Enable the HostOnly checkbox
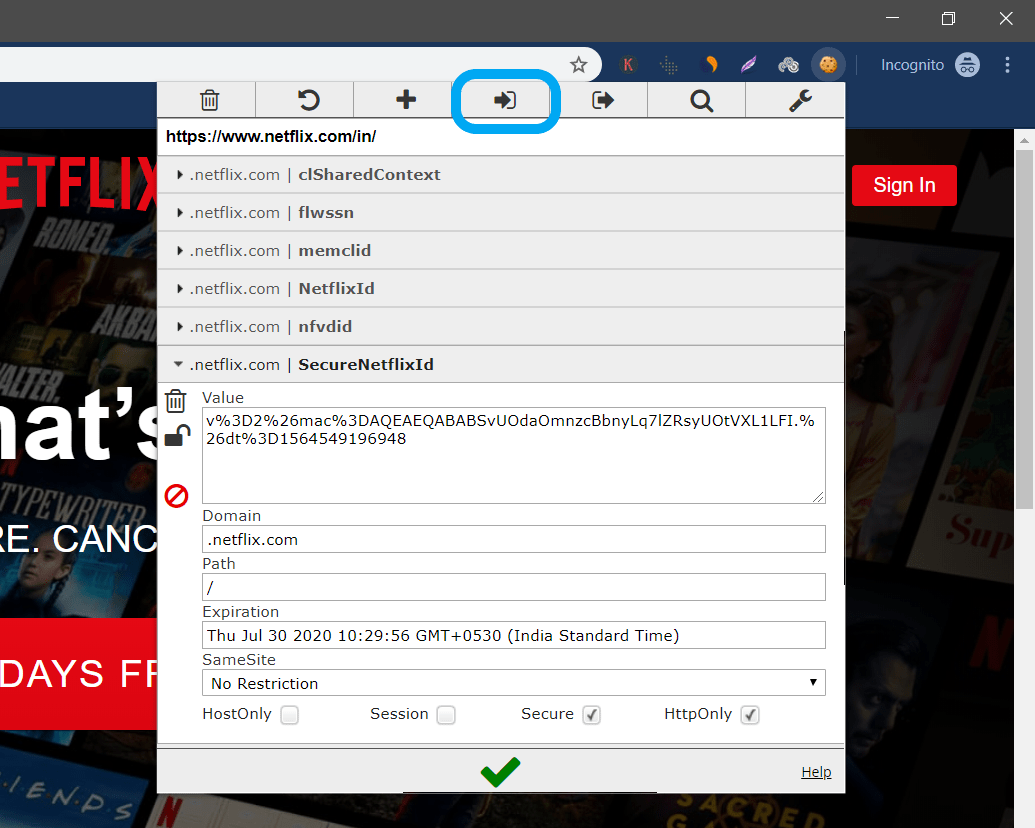This screenshot has height=828, width=1035. pos(289,714)
